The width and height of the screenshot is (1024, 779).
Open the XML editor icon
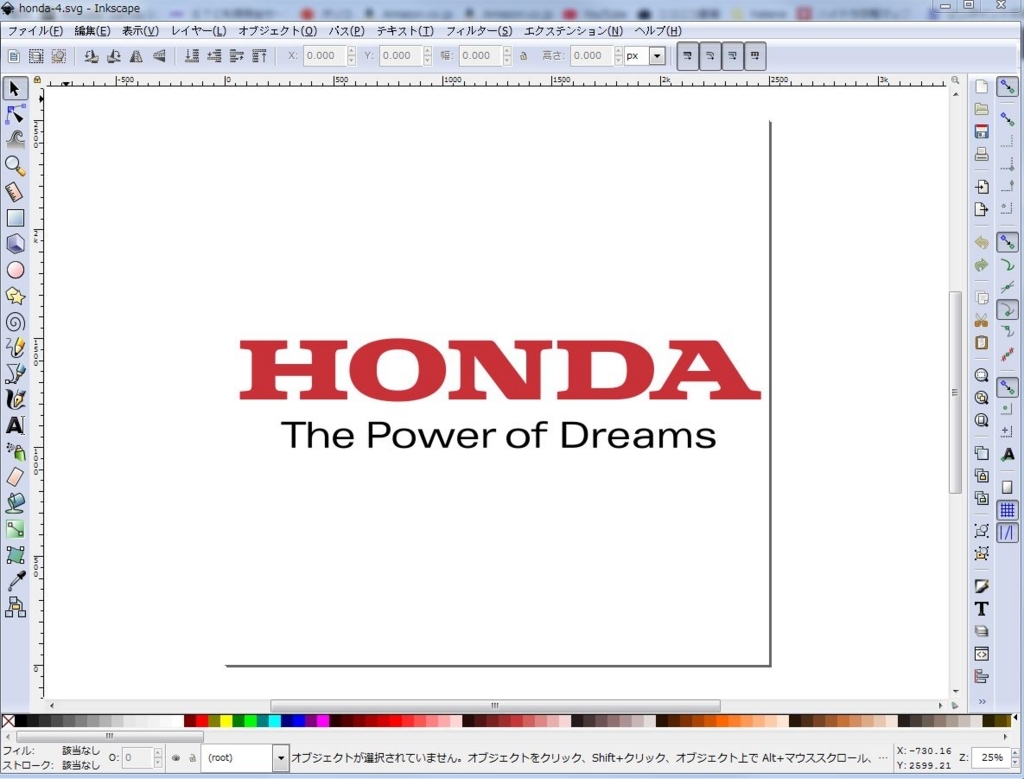[x=981, y=654]
